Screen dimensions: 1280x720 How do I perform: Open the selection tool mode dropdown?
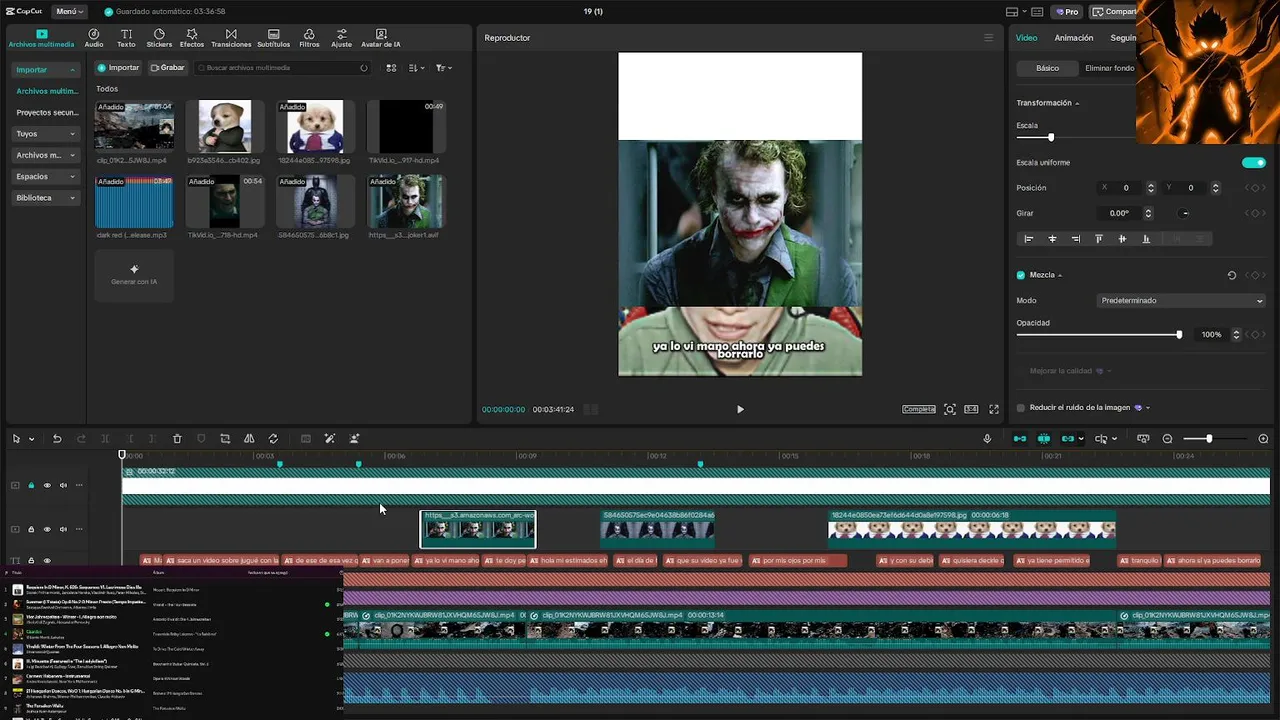click(x=31, y=439)
